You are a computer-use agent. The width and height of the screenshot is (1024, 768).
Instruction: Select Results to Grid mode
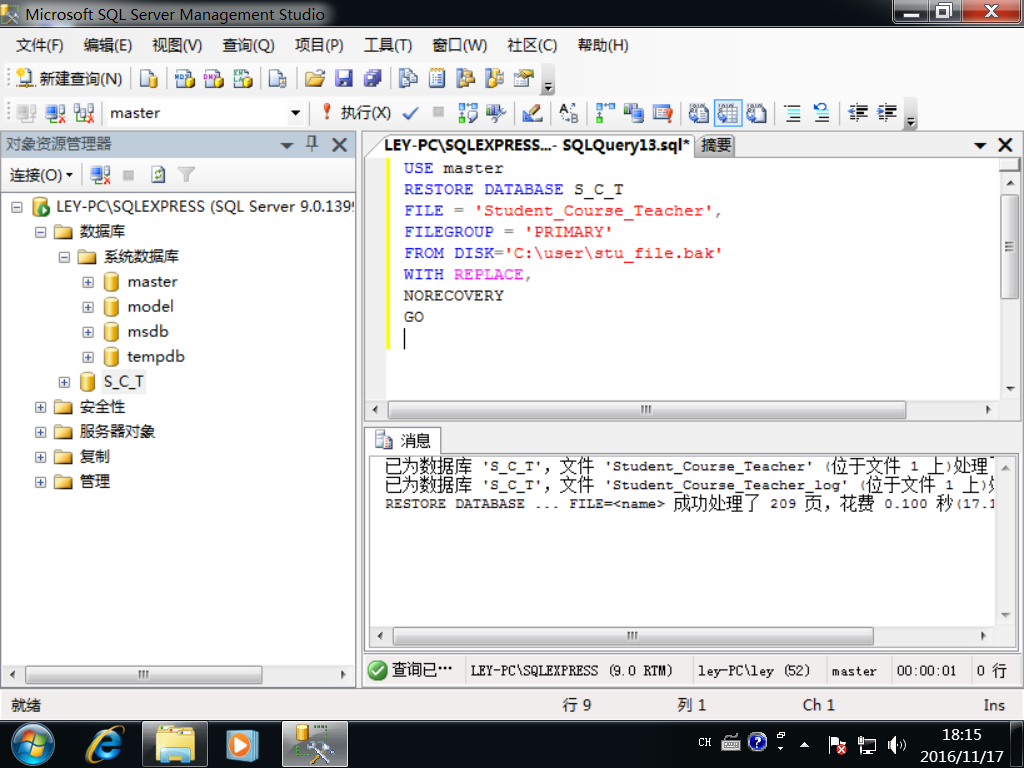728,113
